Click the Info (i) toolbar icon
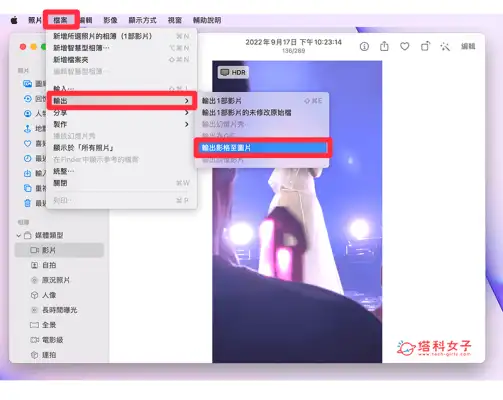 [364, 46]
